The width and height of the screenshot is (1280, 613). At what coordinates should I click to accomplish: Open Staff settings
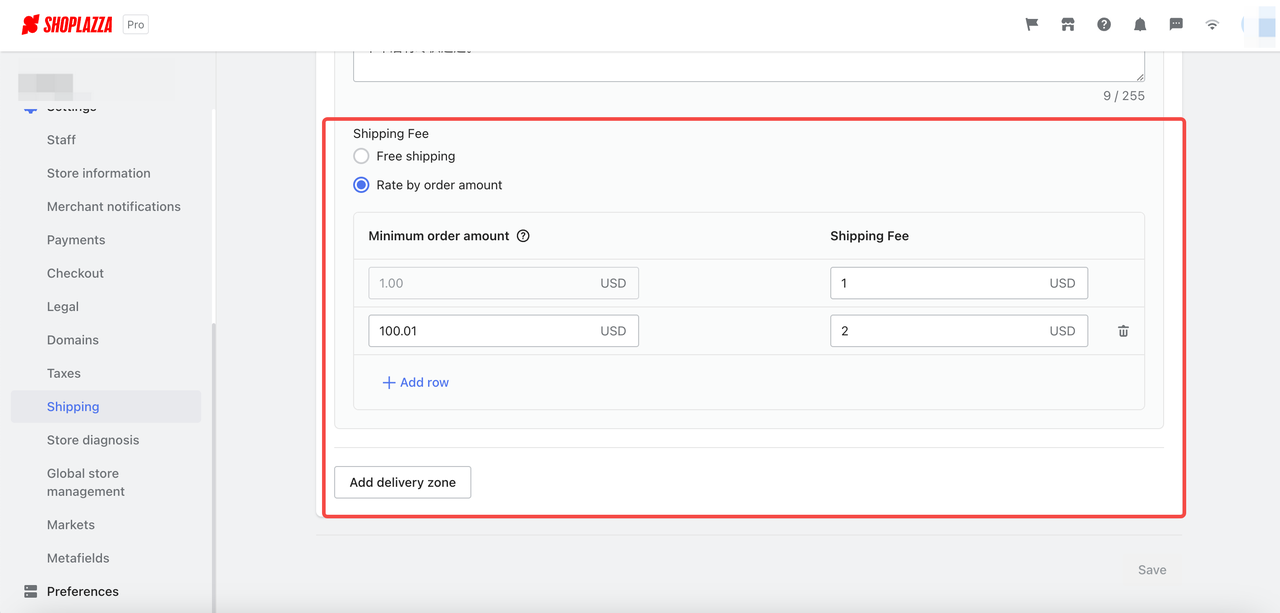coord(61,140)
